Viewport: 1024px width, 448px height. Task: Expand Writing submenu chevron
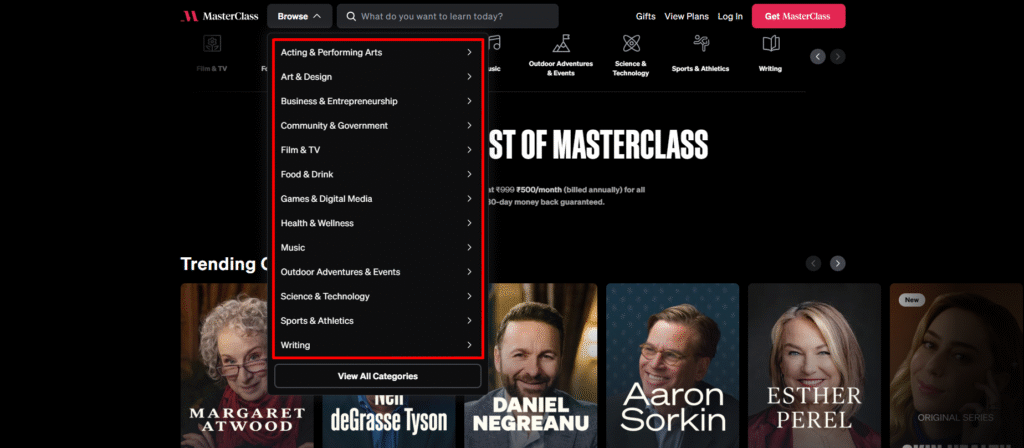click(x=469, y=345)
